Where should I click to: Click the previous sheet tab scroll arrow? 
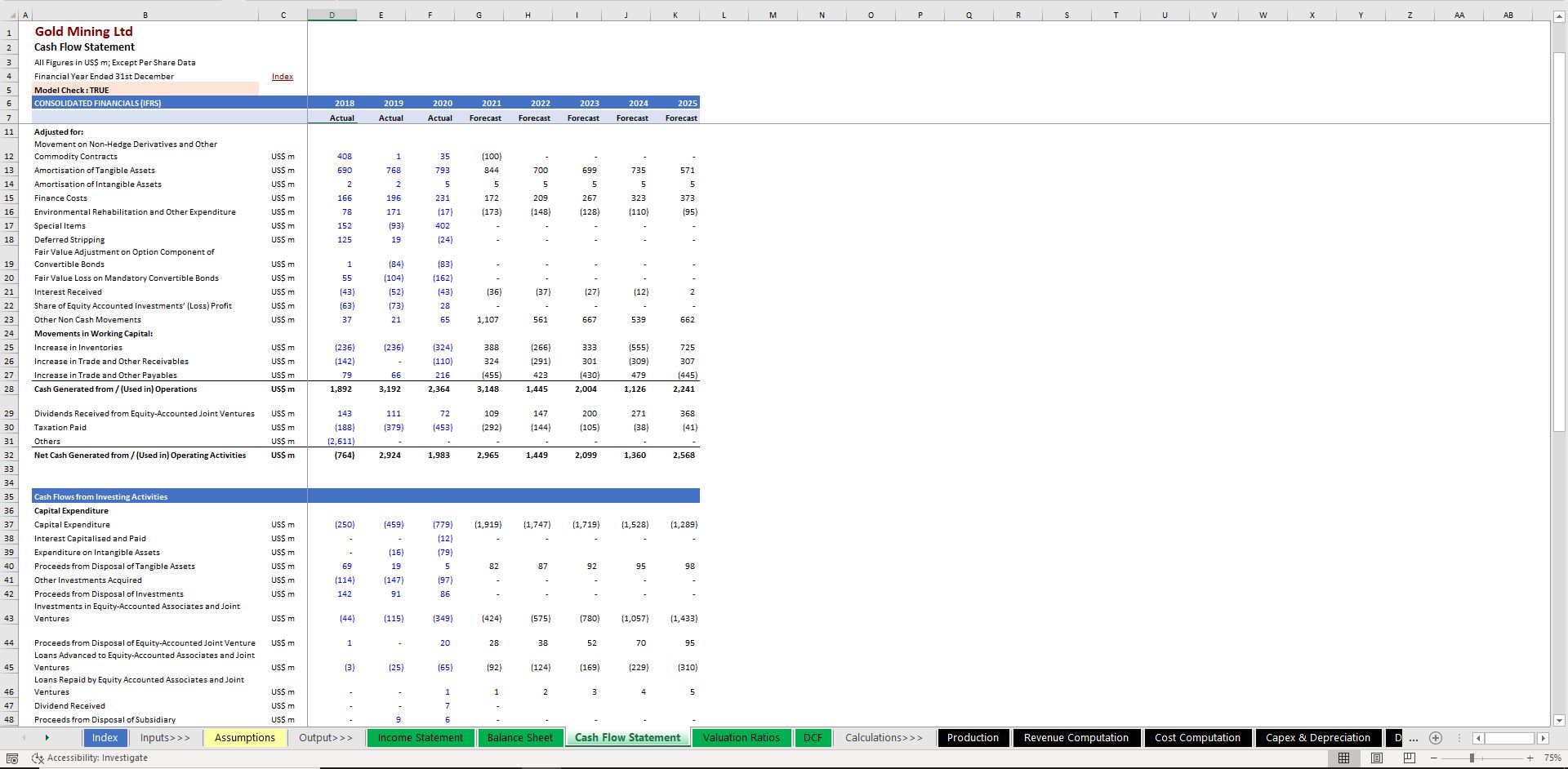pyautogui.click(x=23, y=738)
